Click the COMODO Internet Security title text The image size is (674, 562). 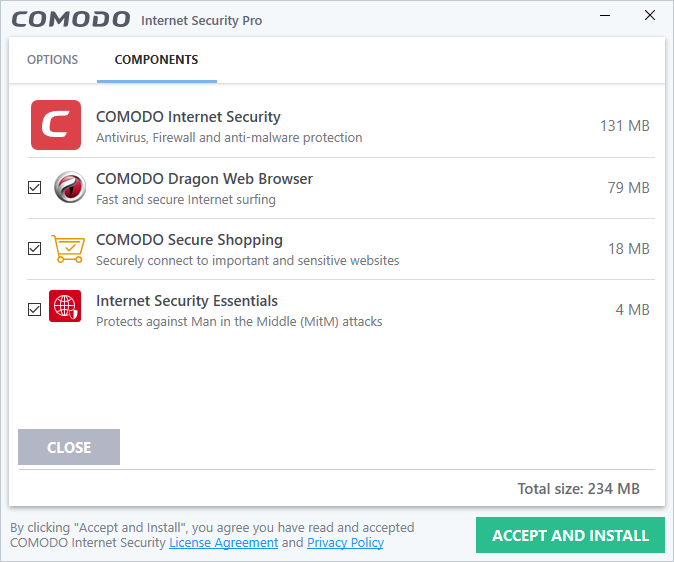188,117
